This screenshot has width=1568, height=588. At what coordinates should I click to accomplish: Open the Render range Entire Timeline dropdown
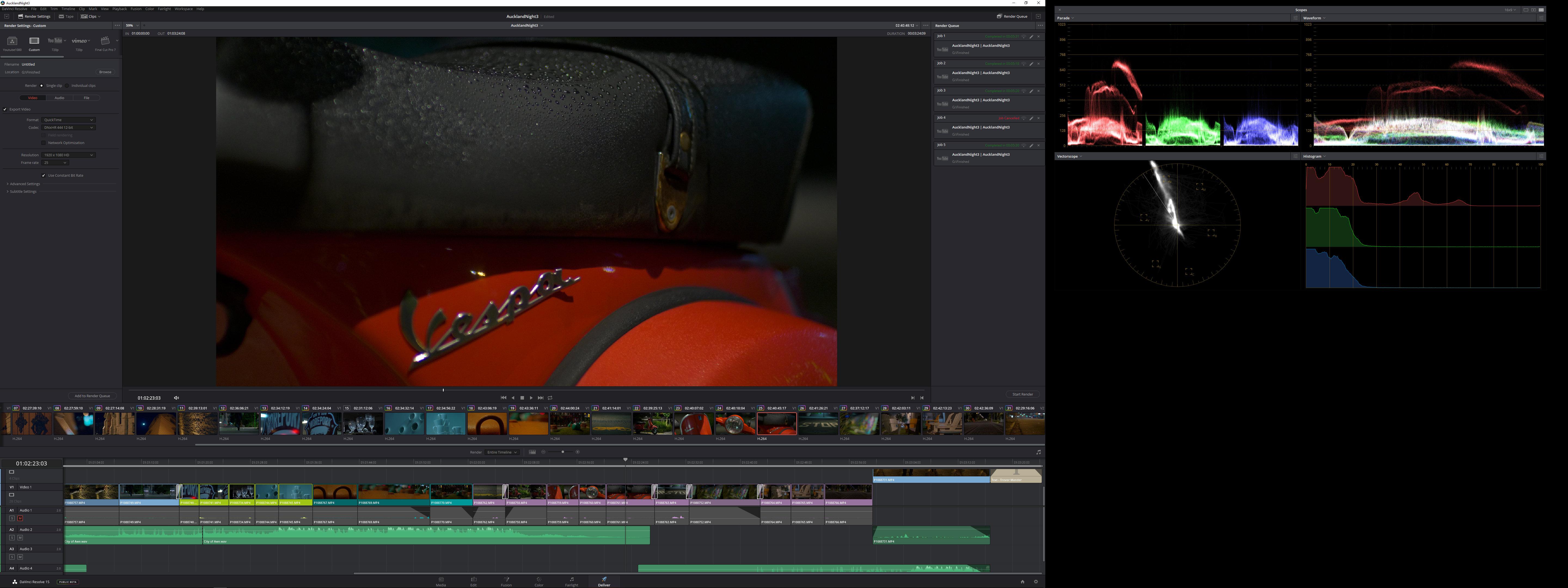[x=502, y=452]
